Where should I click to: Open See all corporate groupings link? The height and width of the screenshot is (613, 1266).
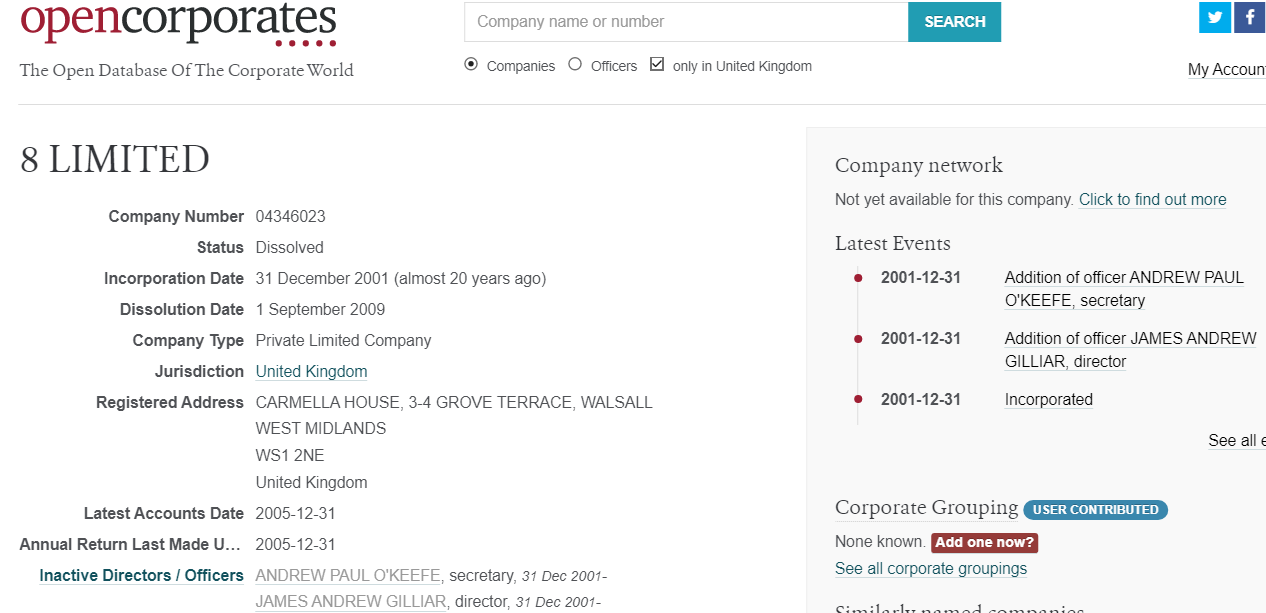[x=931, y=569]
